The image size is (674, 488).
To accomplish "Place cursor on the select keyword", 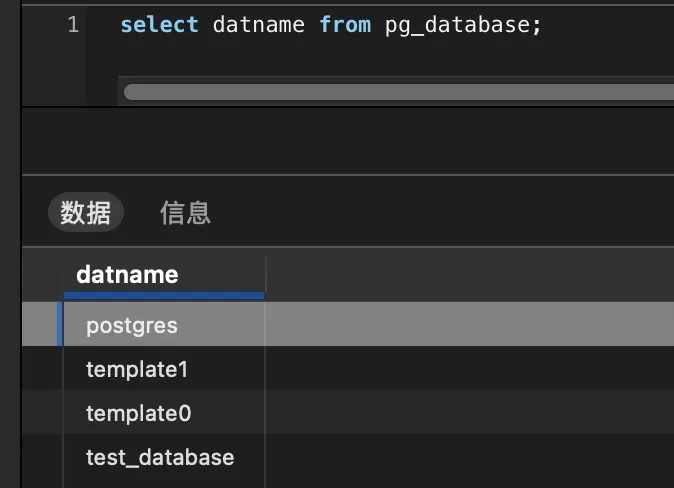I will (159, 25).
